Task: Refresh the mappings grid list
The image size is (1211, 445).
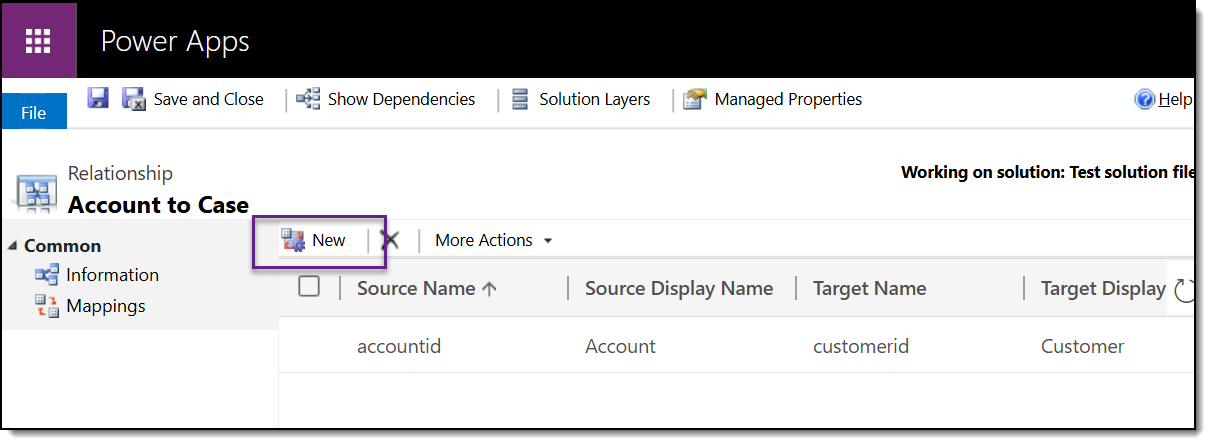Action: click(x=1184, y=290)
